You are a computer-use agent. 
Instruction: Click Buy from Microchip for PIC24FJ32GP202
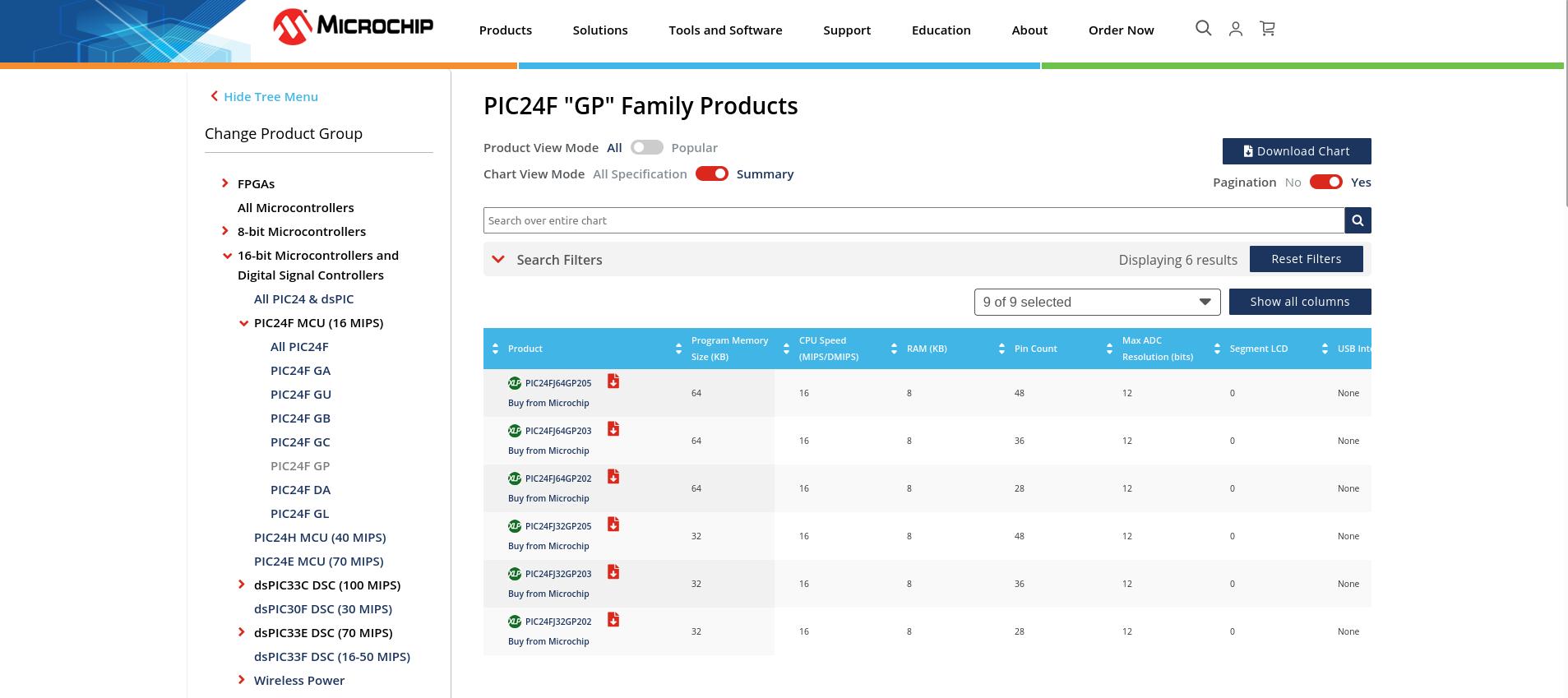[548, 641]
